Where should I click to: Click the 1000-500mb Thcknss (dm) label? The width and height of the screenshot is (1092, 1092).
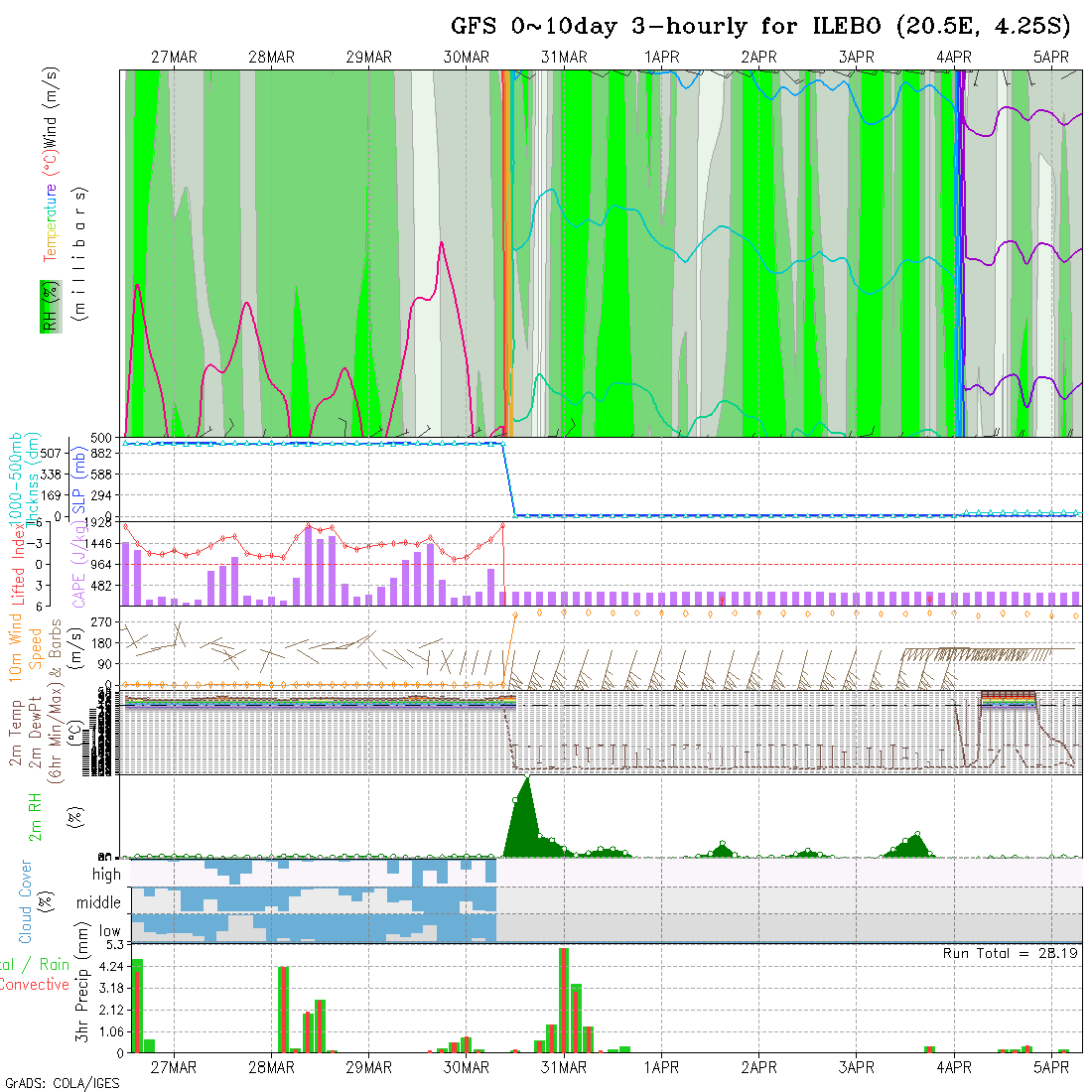click(x=24, y=479)
